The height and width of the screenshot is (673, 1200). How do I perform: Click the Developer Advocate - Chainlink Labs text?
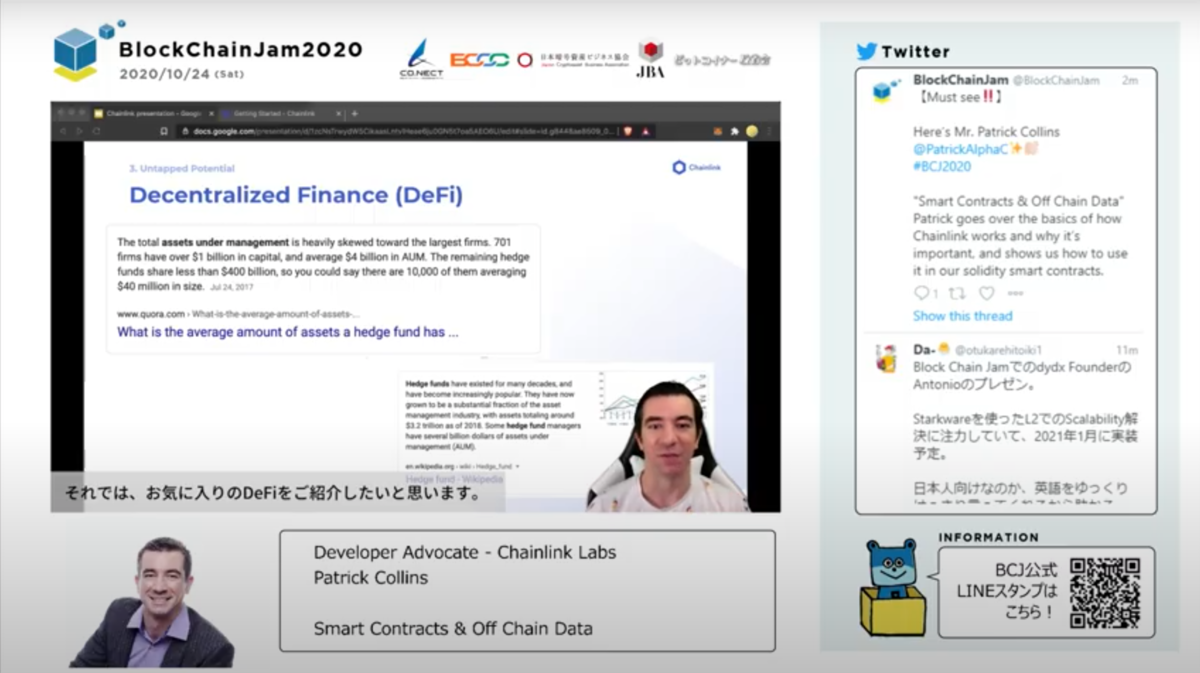(465, 552)
